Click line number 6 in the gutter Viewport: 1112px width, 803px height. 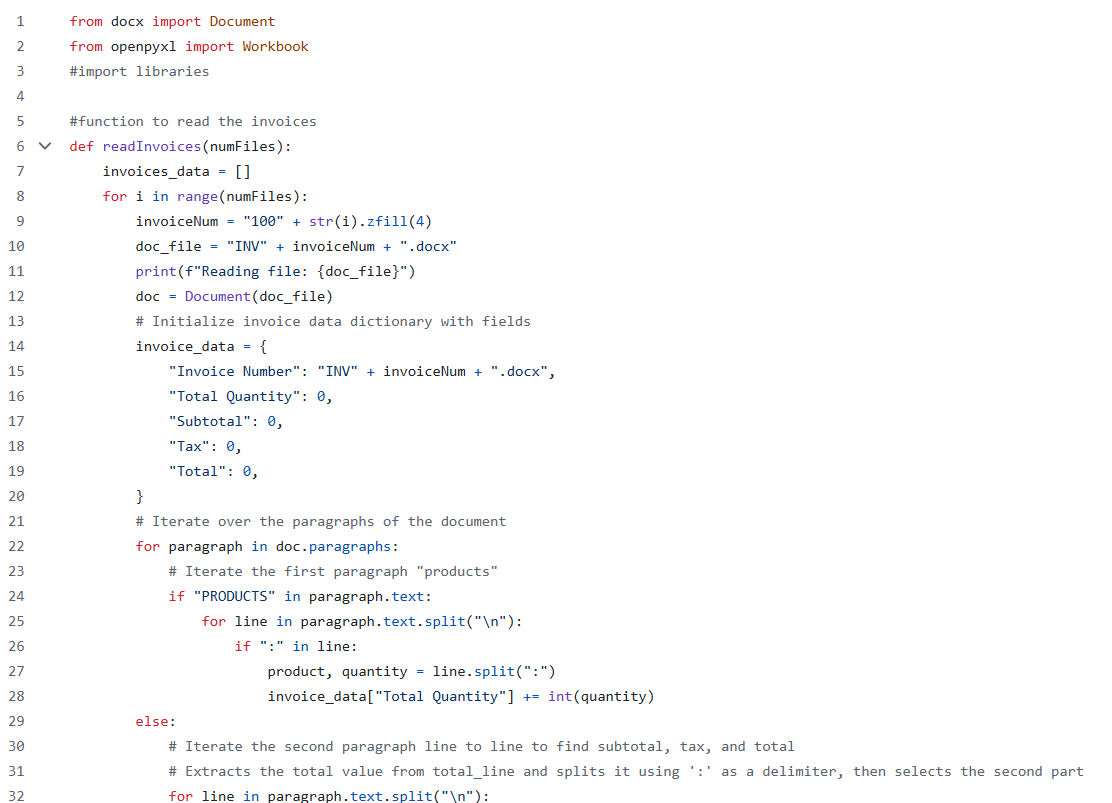[21, 146]
